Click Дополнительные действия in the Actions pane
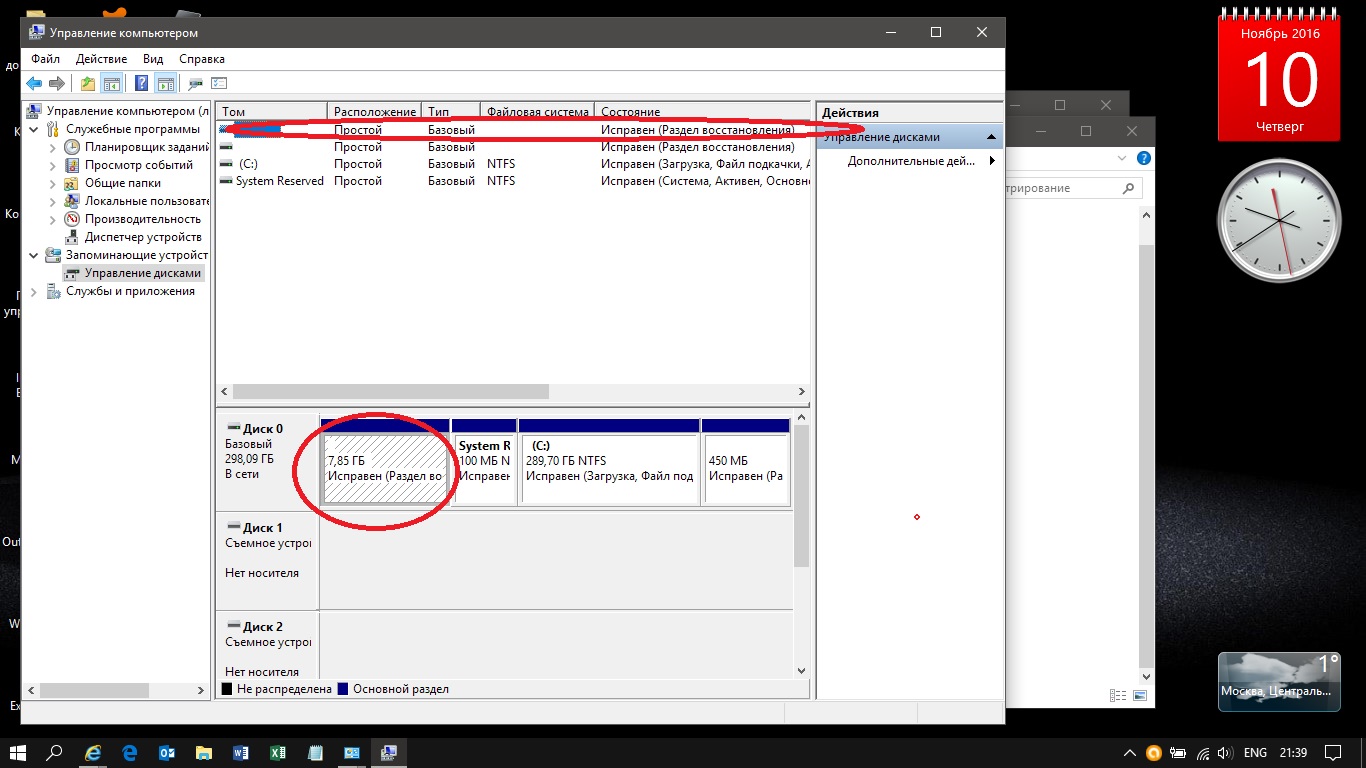1366x768 pixels. click(x=910, y=161)
